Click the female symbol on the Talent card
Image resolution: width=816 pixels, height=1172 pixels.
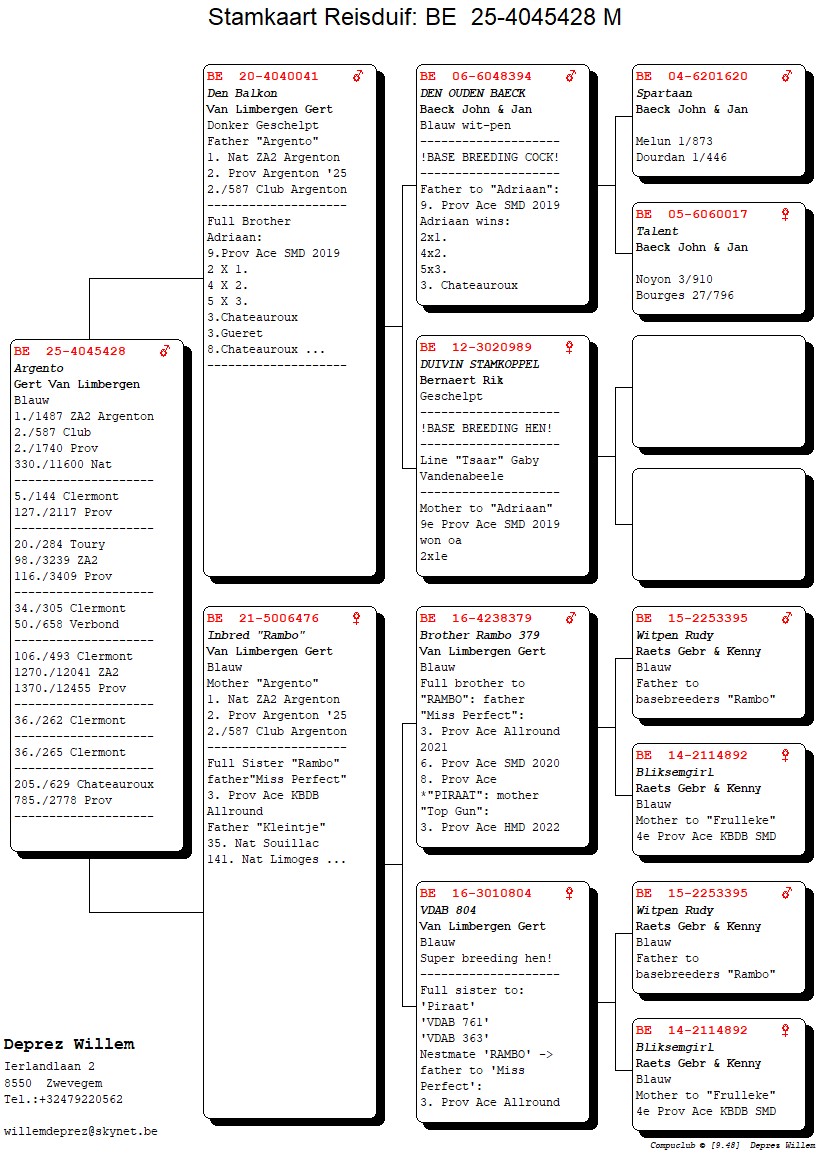[787, 214]
